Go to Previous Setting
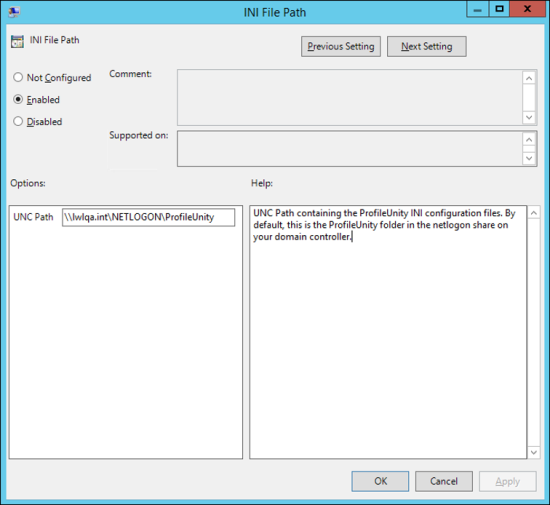Image resolution: width=550 pixels, height=505 pixels. 341,46
